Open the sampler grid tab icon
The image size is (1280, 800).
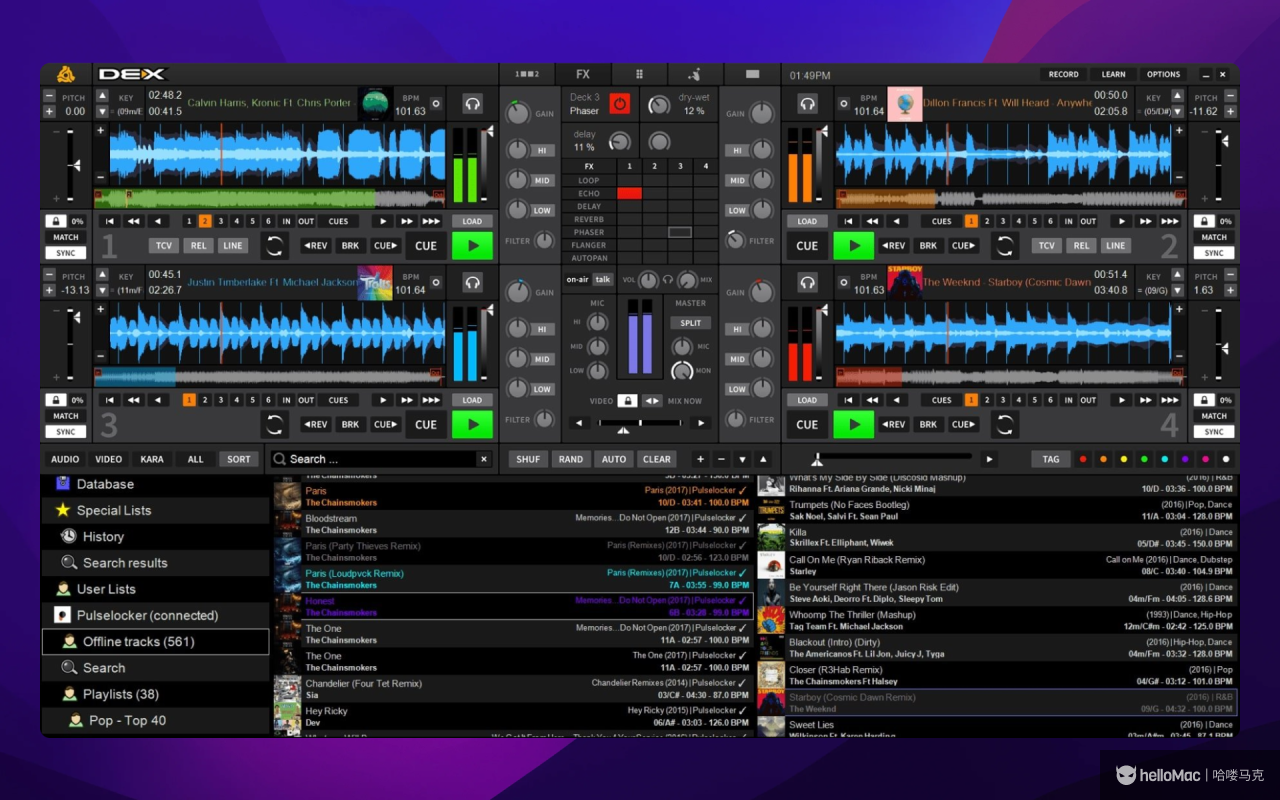pos(640,74)
